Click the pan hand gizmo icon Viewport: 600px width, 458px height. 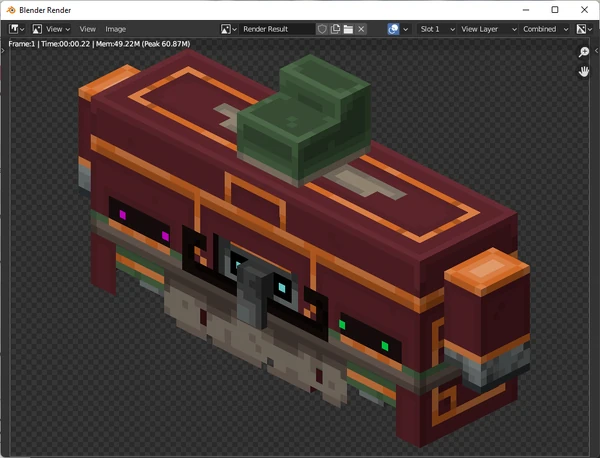584,71
